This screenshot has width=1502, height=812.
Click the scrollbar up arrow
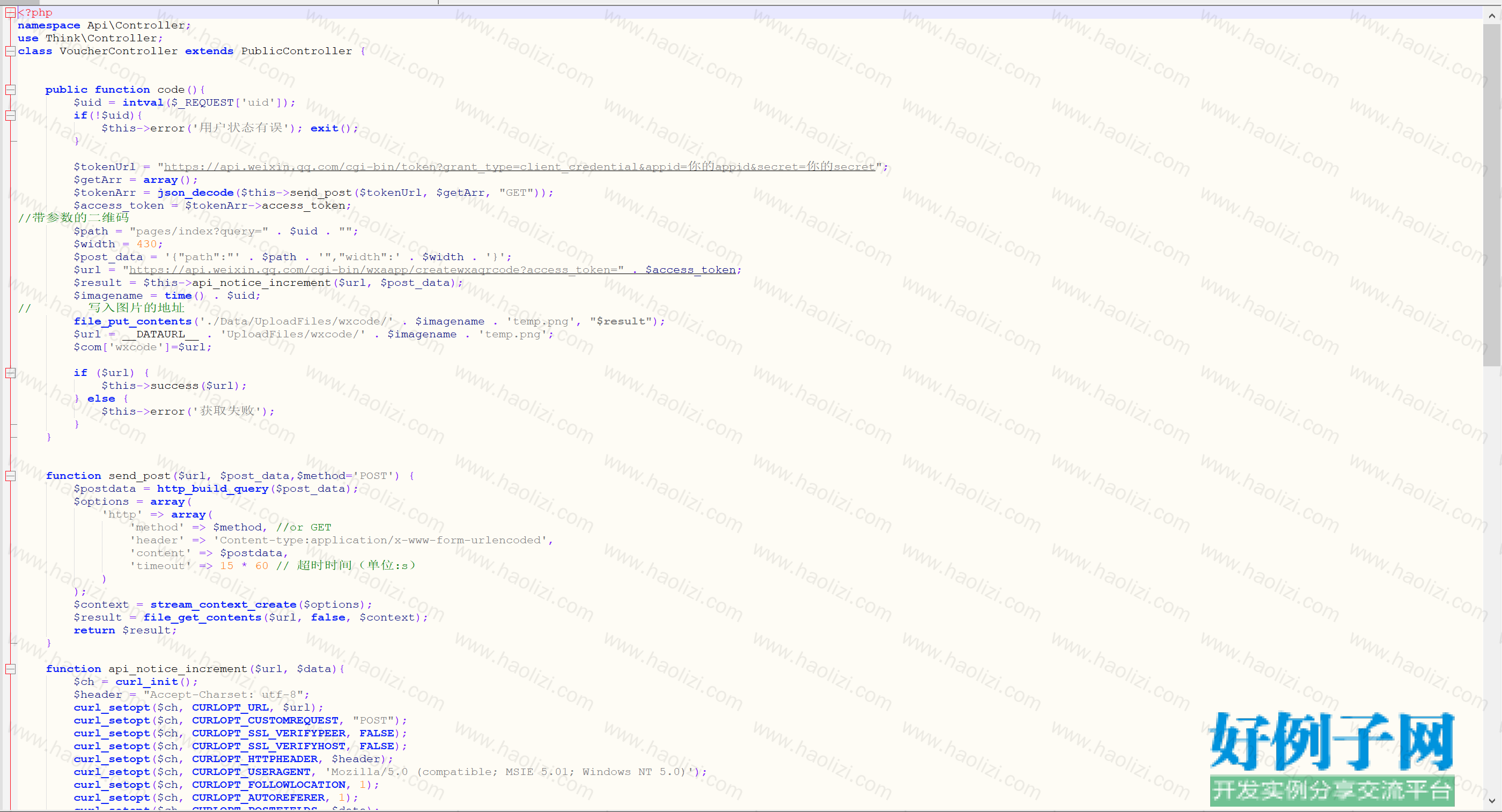point(1491,16)
